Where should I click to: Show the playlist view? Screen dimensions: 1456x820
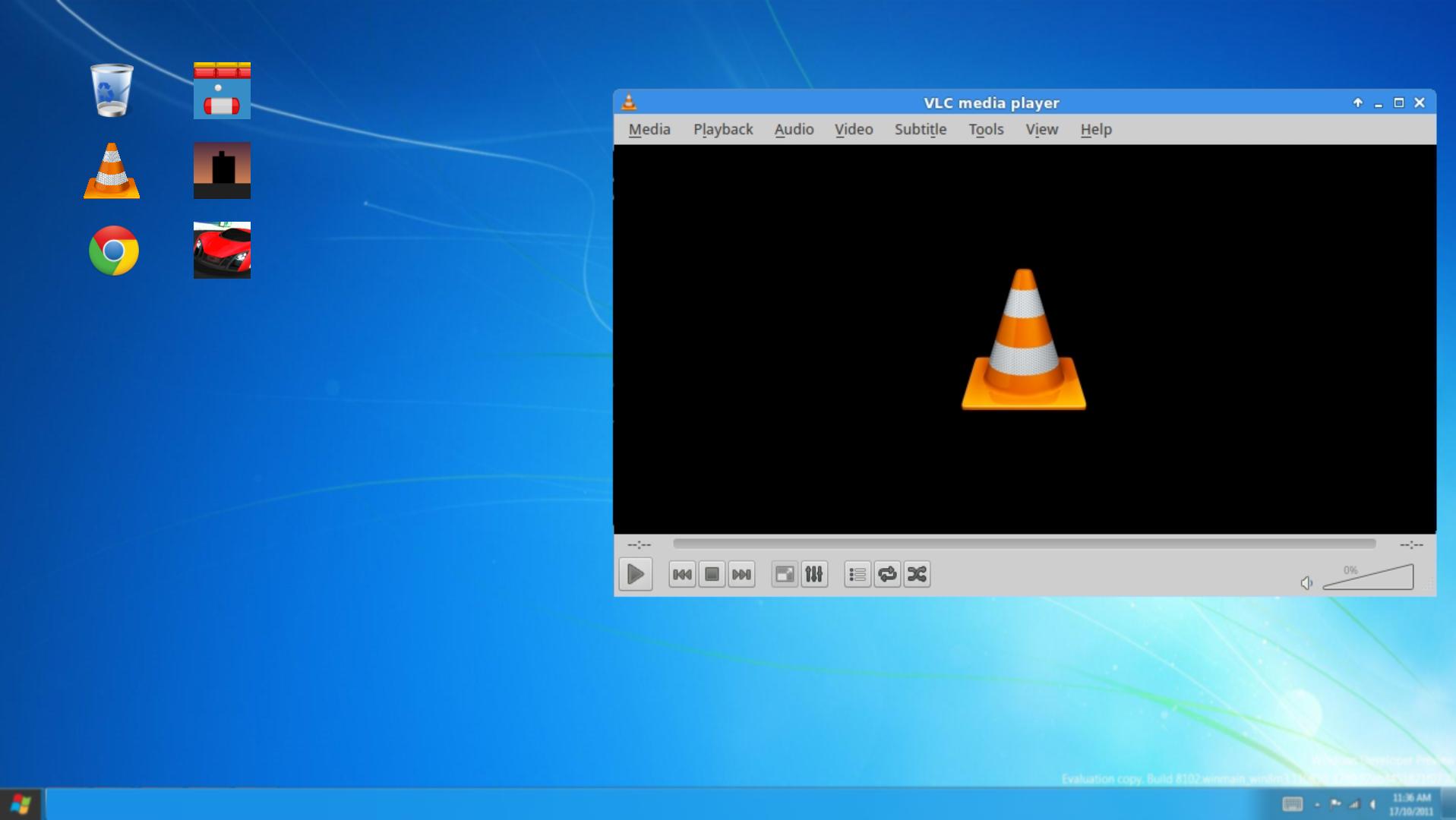click(857, 575)
